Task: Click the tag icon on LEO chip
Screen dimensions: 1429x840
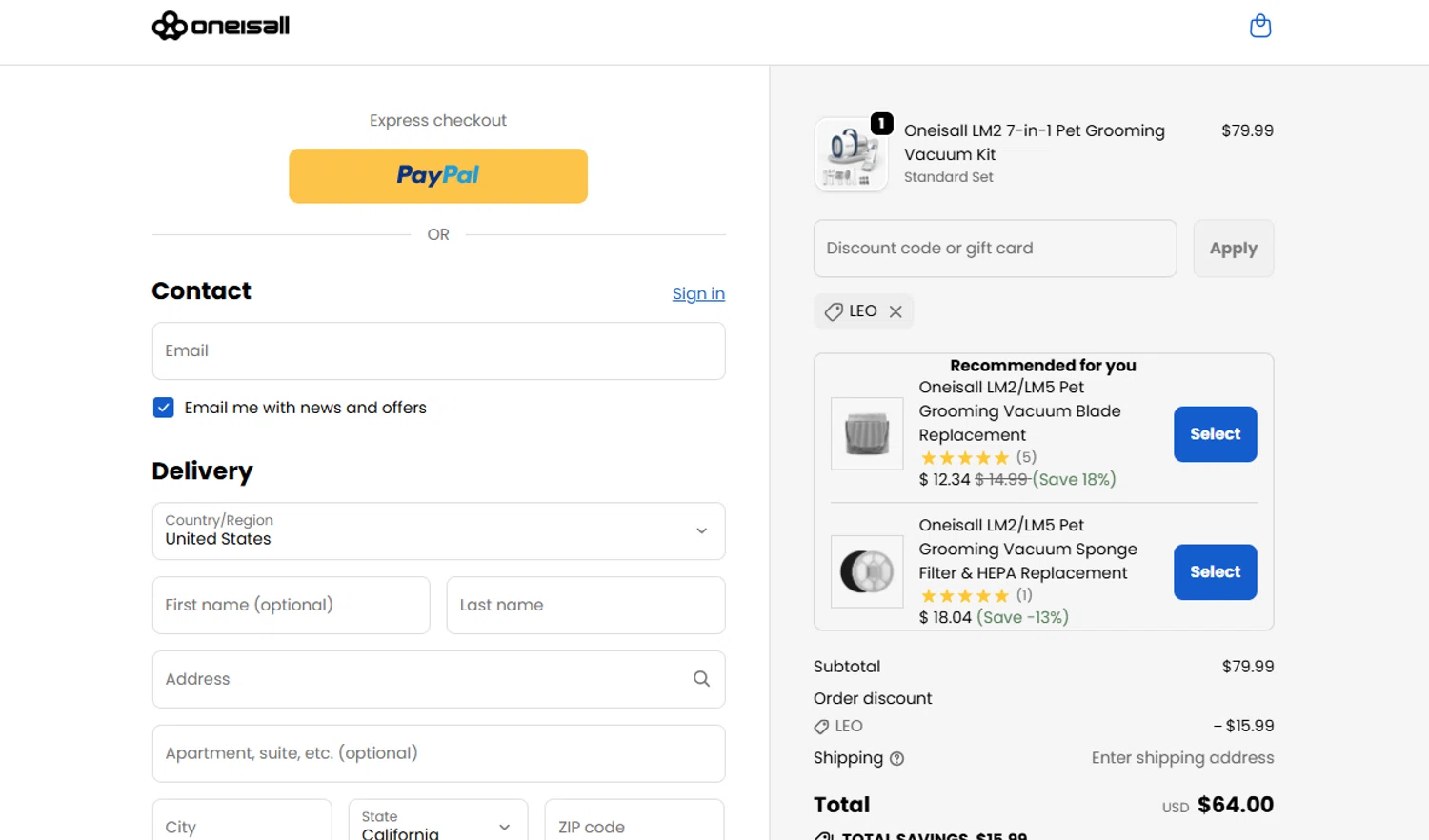Action: pyautogui.click(x=834, y=311)
